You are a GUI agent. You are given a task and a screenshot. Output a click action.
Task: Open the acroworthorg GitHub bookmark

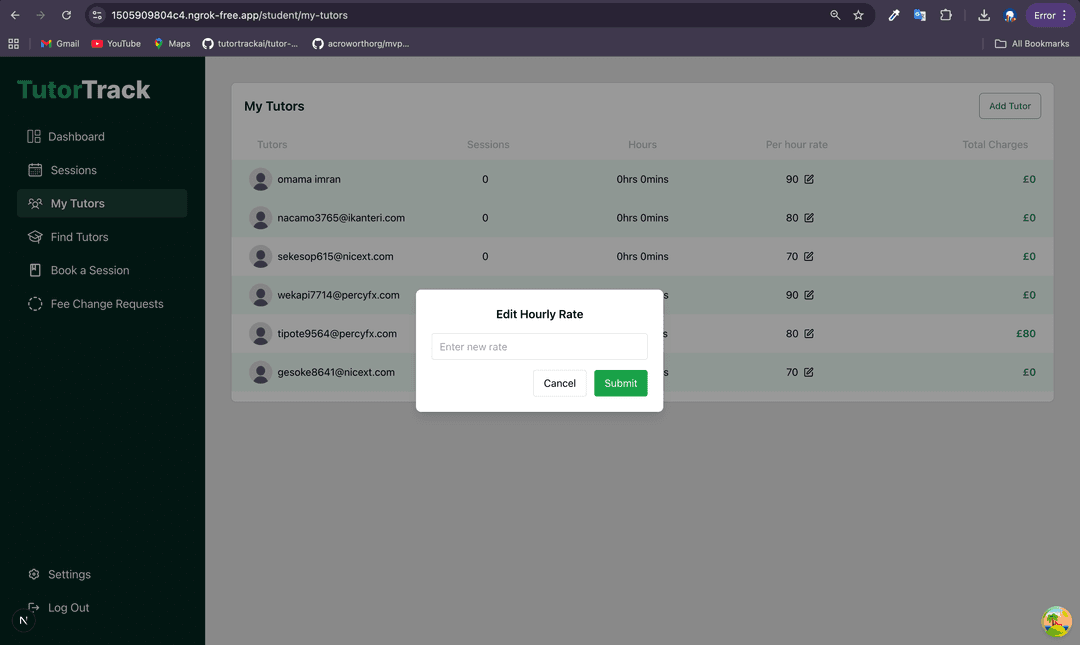point(361,43)
